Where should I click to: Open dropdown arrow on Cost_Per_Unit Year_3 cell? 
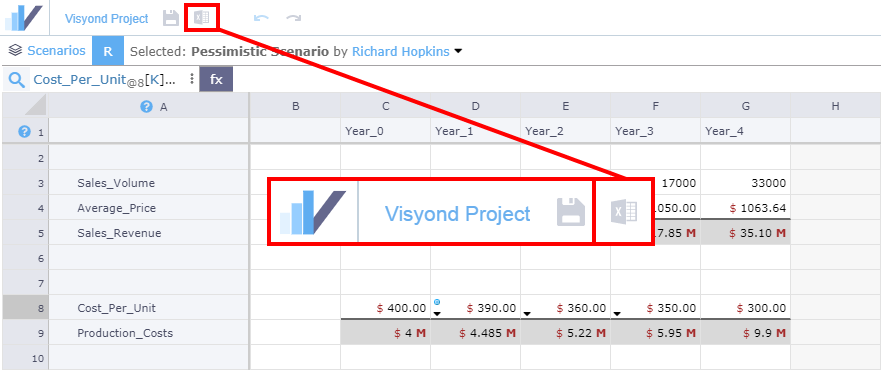coord(617,314)
